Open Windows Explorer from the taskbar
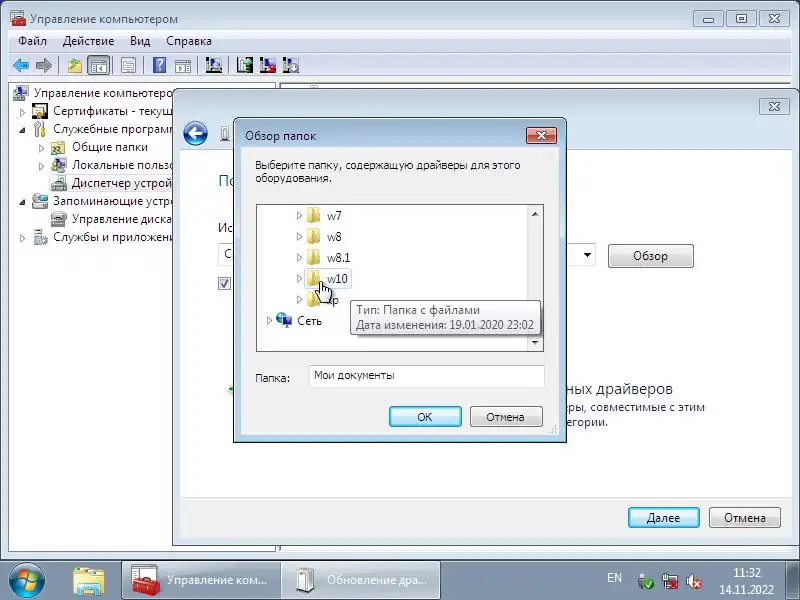Image resolution: width=800 pixels, height=600 pixels. [89, 581]
